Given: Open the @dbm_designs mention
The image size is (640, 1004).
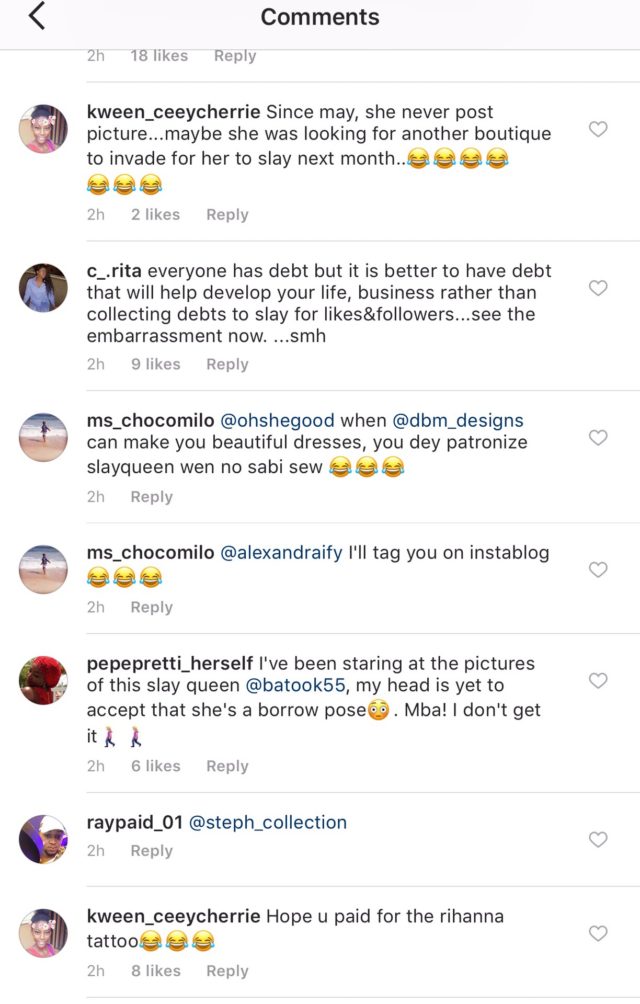Looking at the screenshot, I should pos(458,420).
